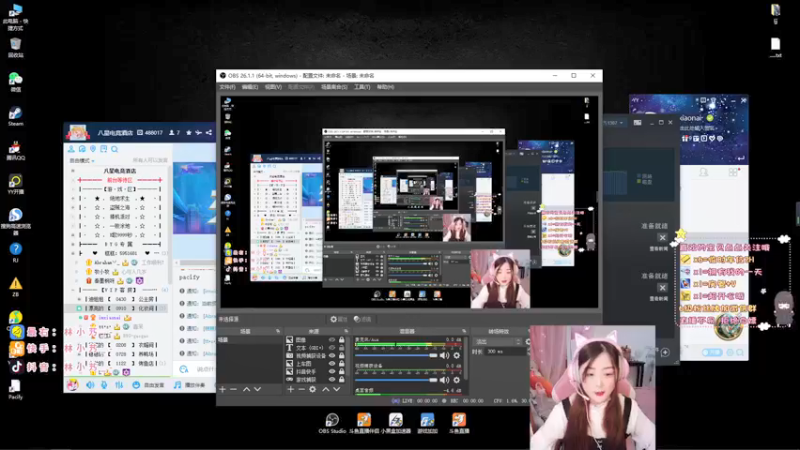Open source properties gear in sources toolbar
Image resolution: width=800 pixels, height=450 pixels.
point(312,389)
